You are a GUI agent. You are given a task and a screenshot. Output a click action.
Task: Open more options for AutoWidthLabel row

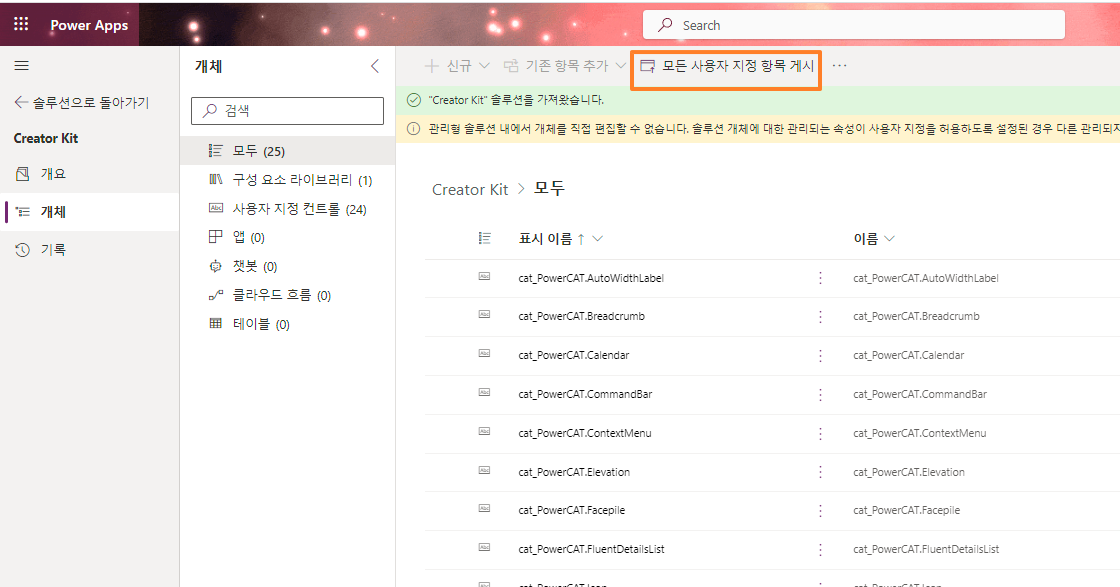click(x=820, y=278)
